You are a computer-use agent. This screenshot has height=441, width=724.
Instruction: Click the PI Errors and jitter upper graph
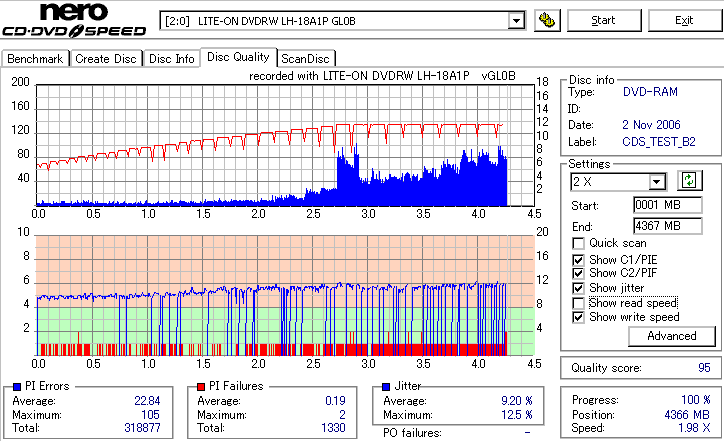click(285, 145)
